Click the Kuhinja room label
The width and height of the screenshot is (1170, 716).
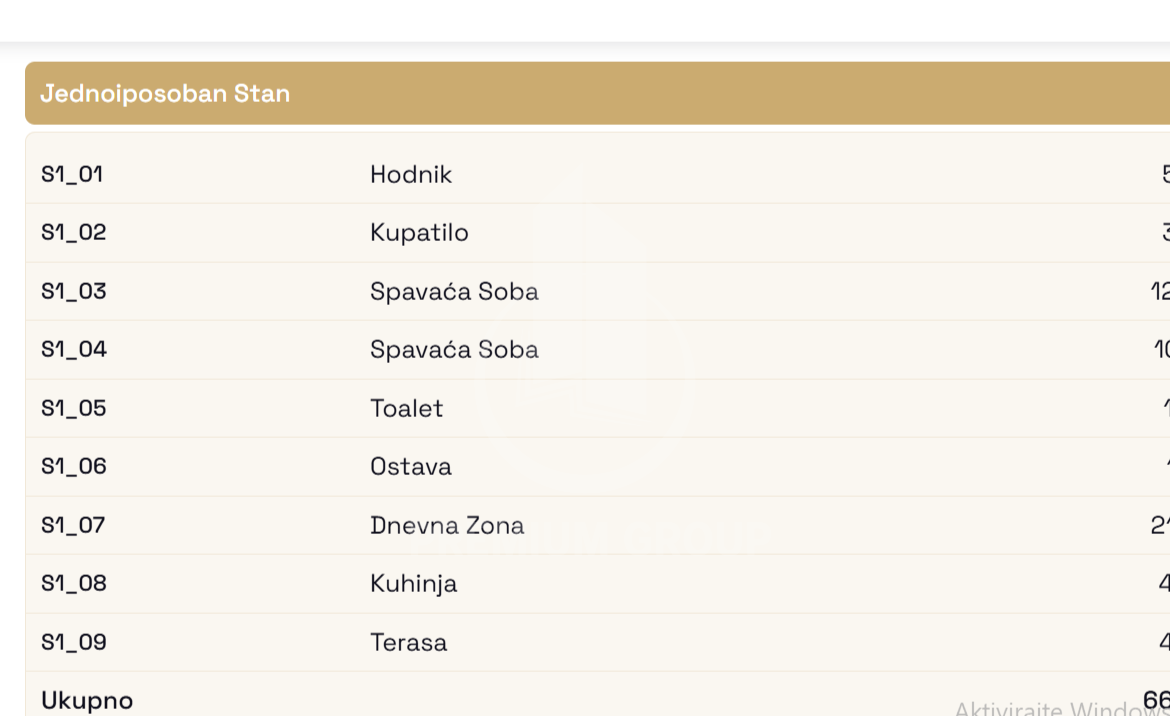coord(413,583)
